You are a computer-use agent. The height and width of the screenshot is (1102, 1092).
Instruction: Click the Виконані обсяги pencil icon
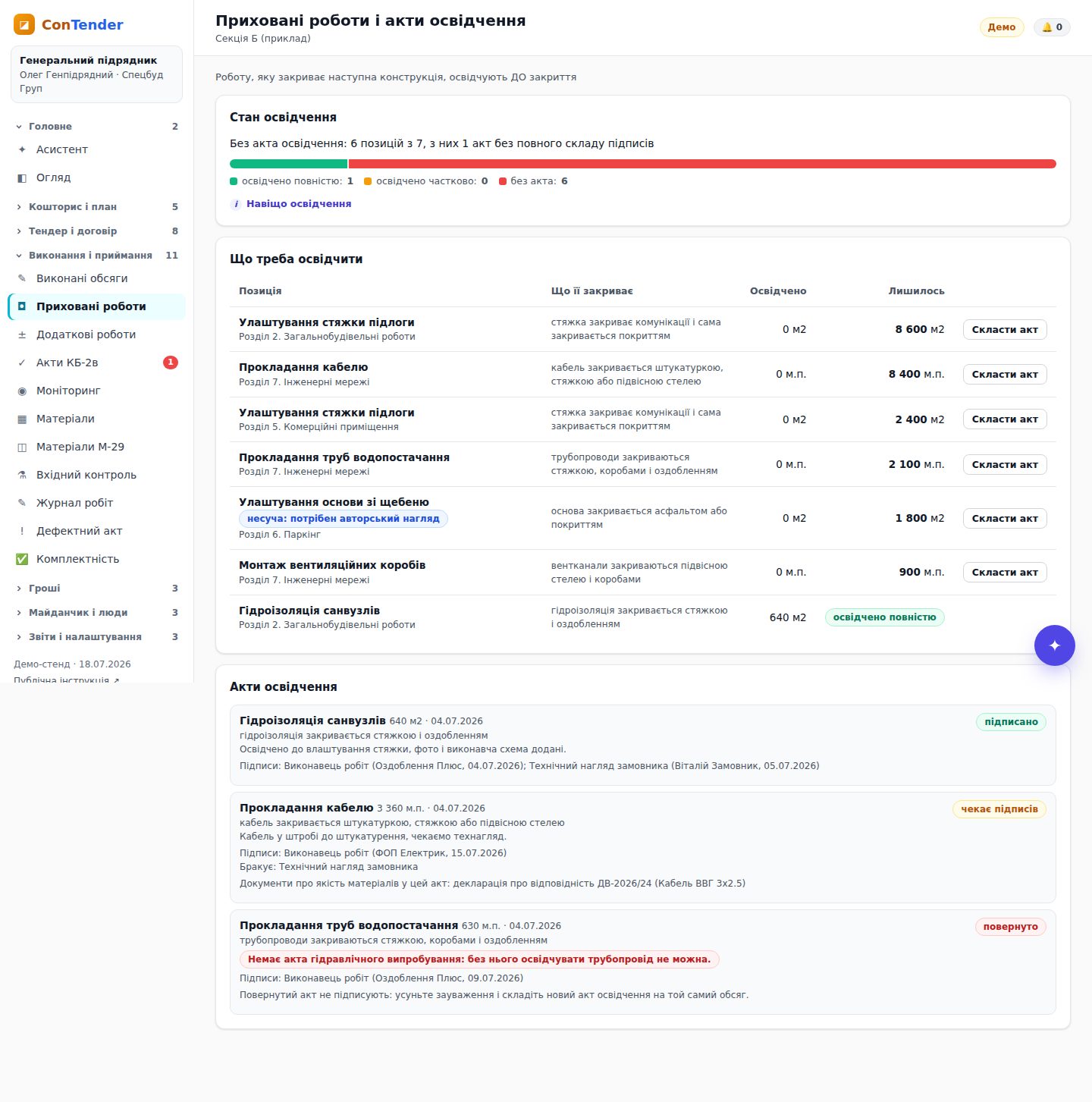pyautogui.click(x=22, y=278)
